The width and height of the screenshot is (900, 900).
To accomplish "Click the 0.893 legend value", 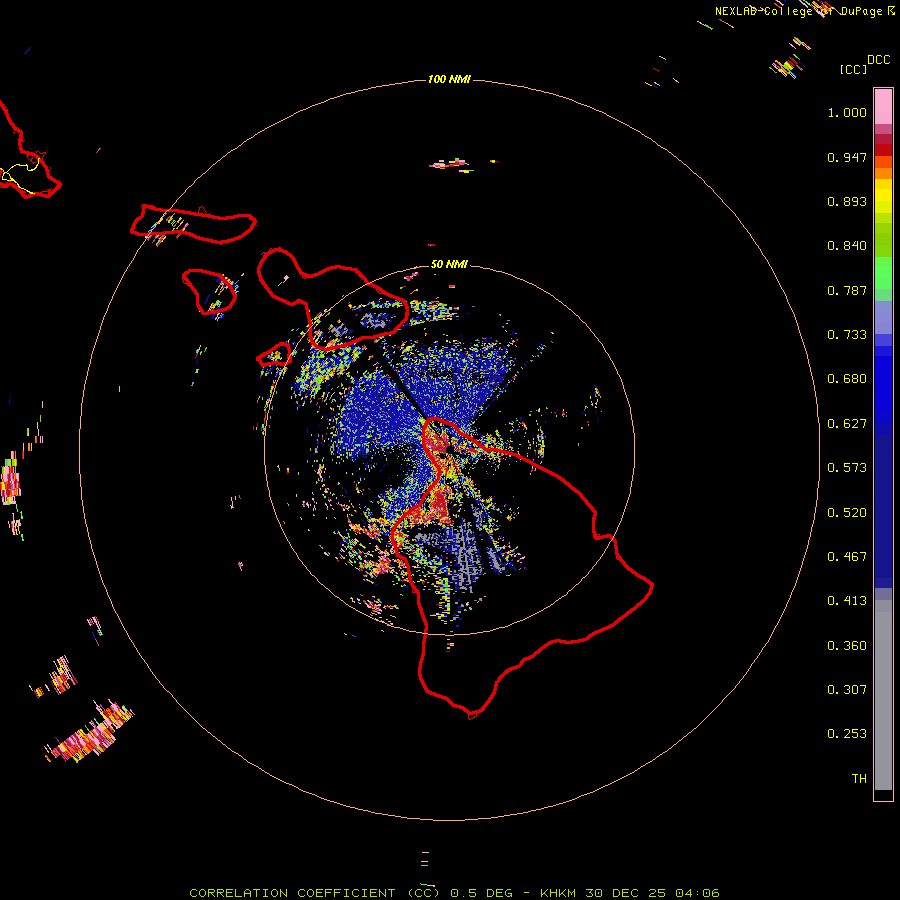I will click(x=847, y=201).
